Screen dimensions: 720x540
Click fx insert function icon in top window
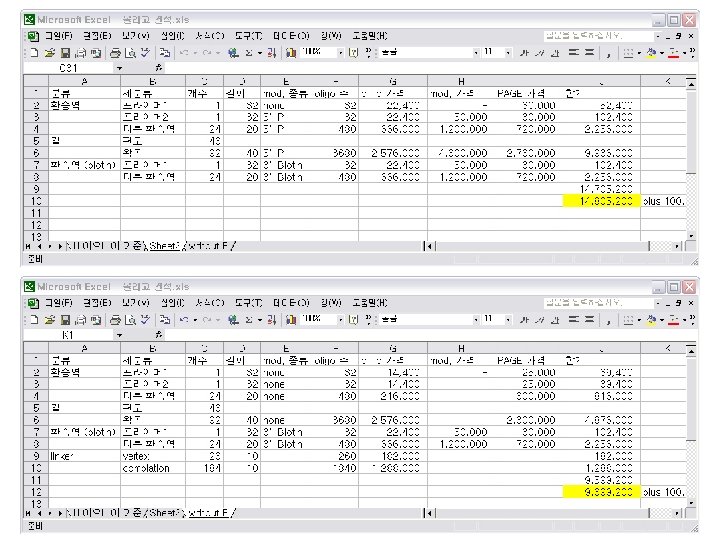pos(159,68)
